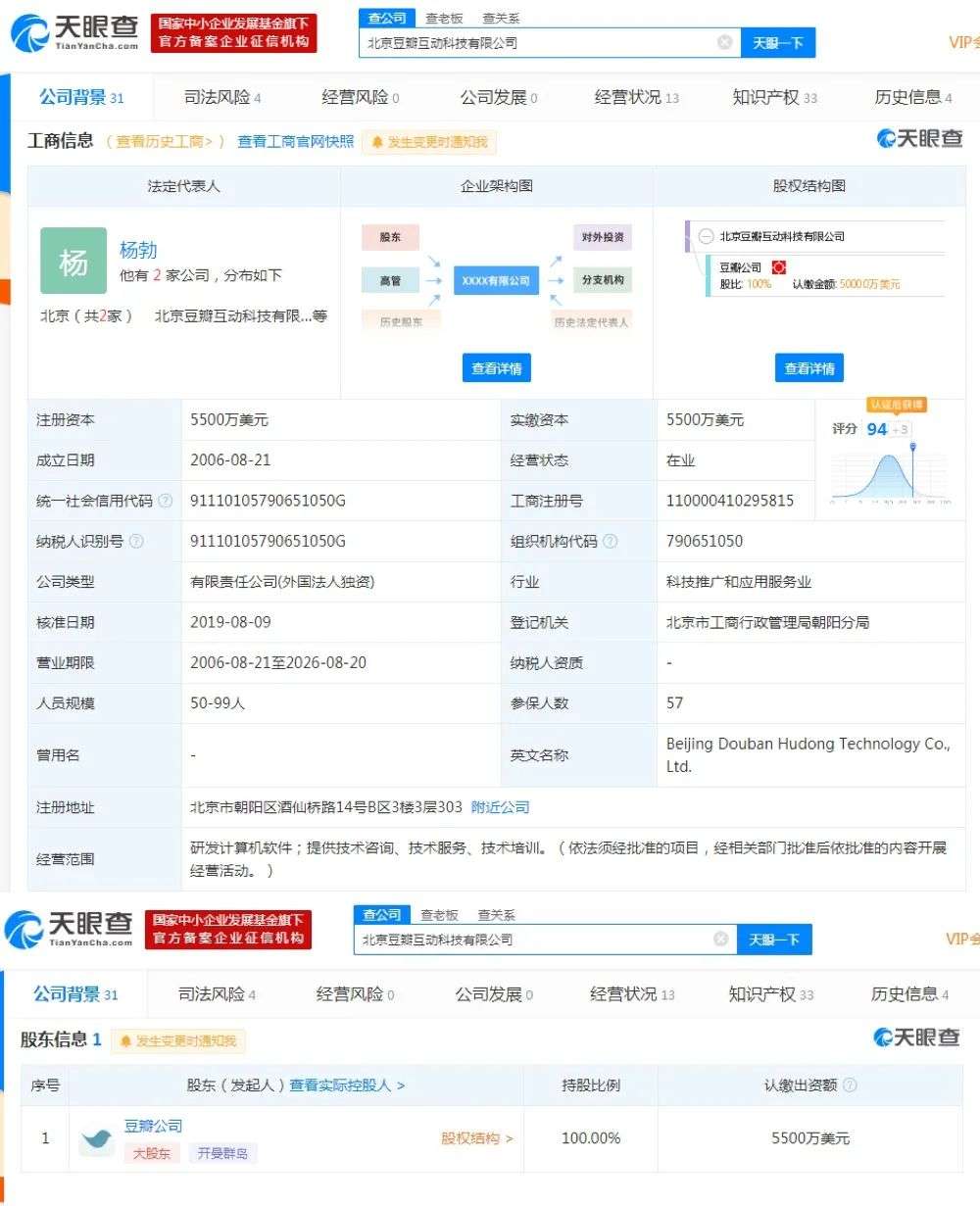Image resolution: width=980 pixels, height=1206 pixels.
Task: Select 查老板 search mode in top header
Action: (444, 18)
